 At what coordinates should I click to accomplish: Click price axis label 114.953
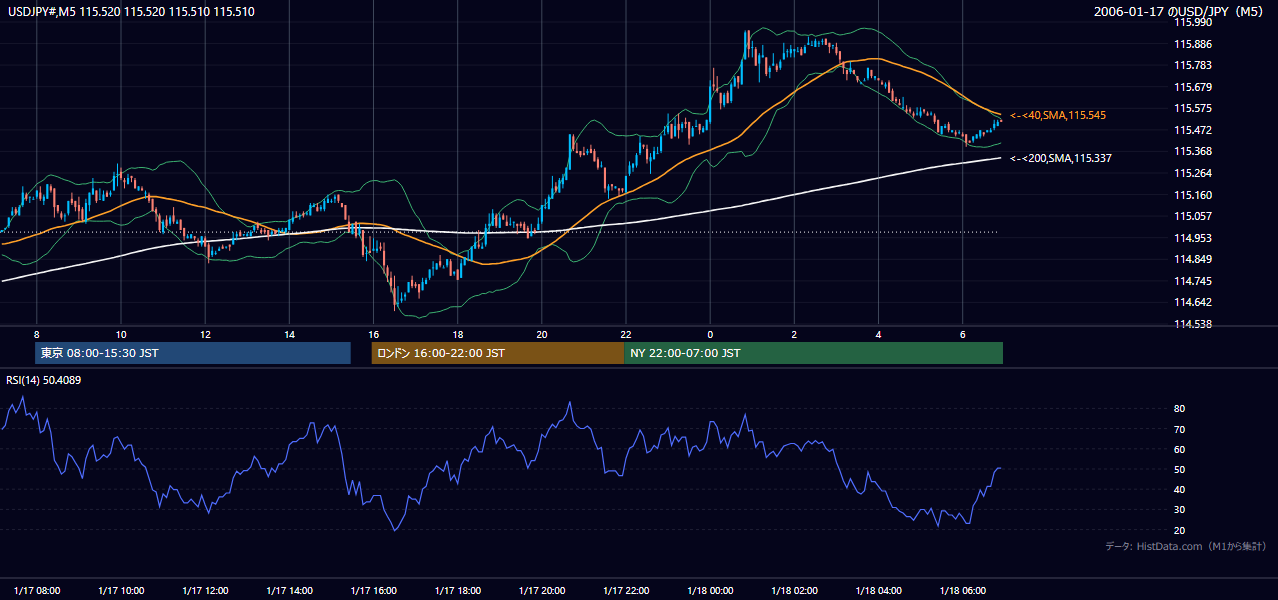pos(1192,238)
